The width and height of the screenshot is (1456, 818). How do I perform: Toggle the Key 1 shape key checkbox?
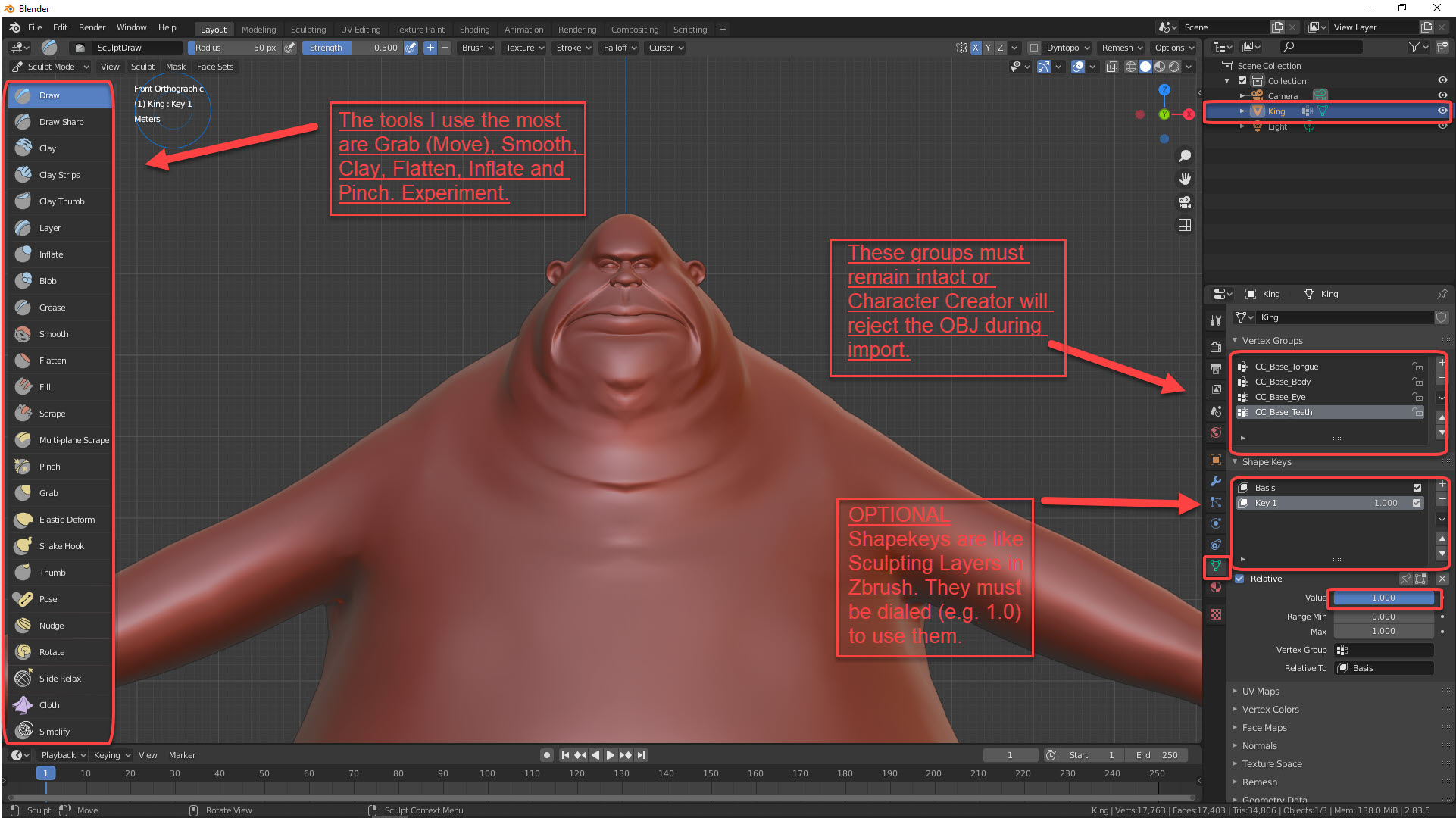(x=1417, y=503)
